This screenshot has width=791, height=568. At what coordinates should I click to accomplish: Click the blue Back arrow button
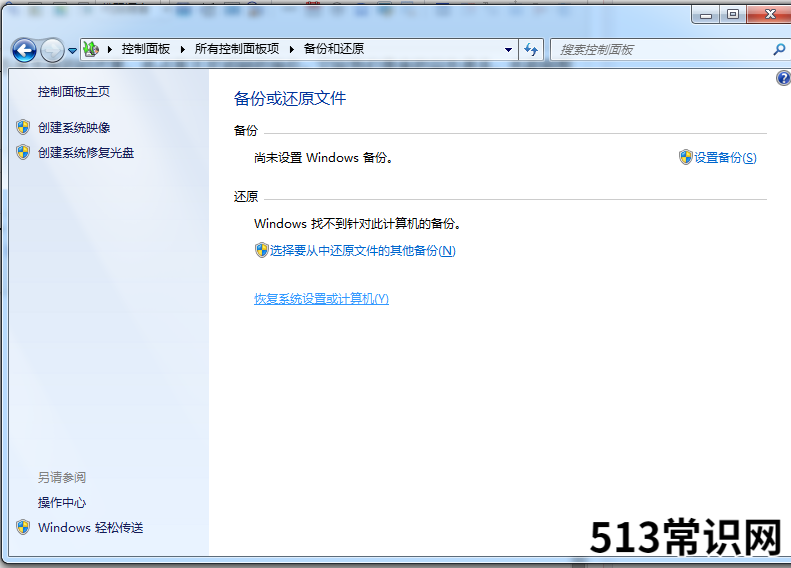point(24,50)
